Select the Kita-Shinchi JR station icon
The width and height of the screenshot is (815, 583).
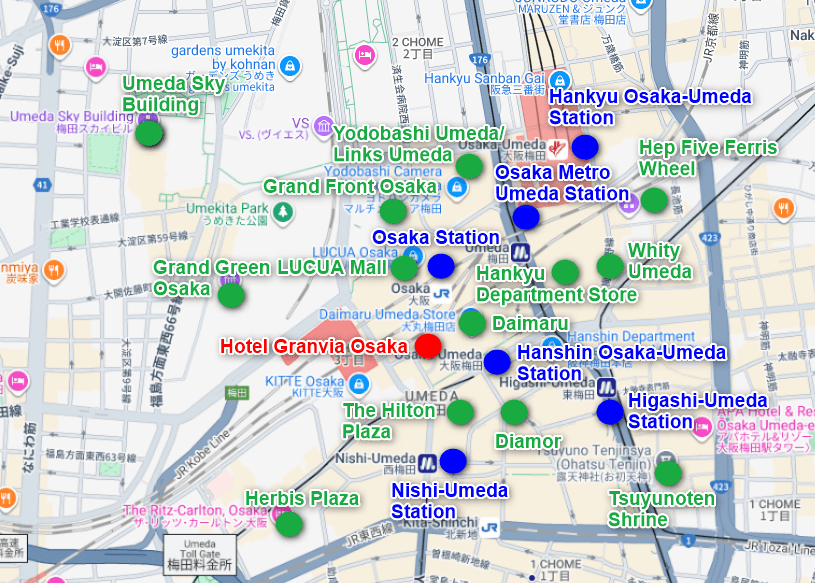point(489,528)
